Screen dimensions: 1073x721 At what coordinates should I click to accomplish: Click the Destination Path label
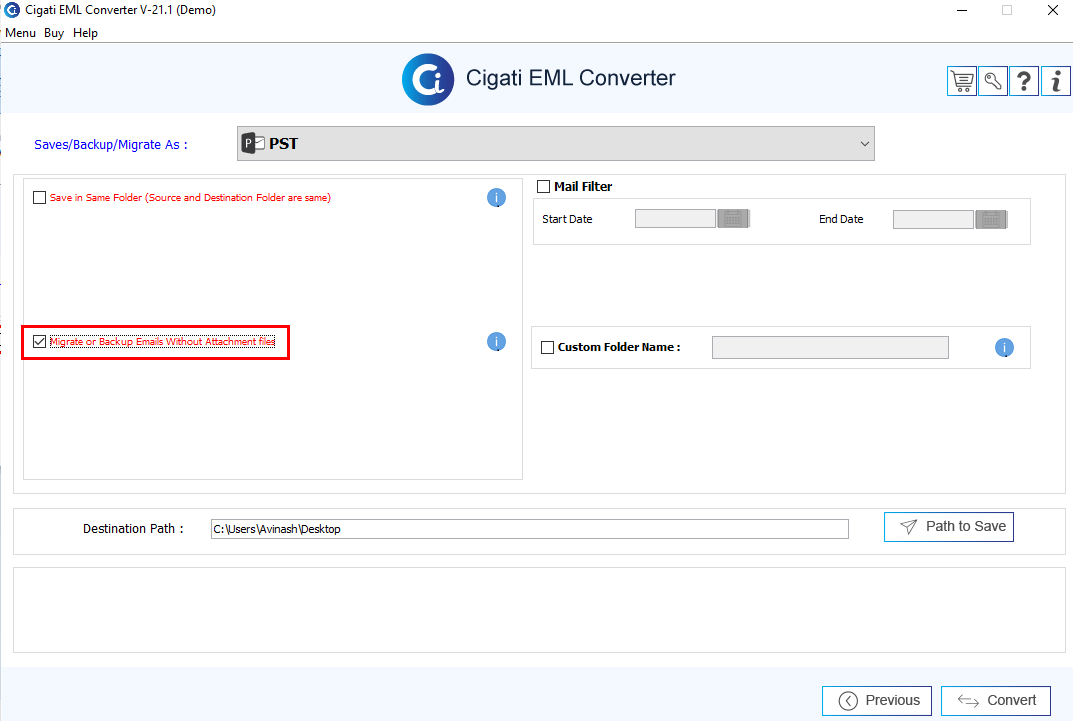pyautogui.click(x=133, y=529)
